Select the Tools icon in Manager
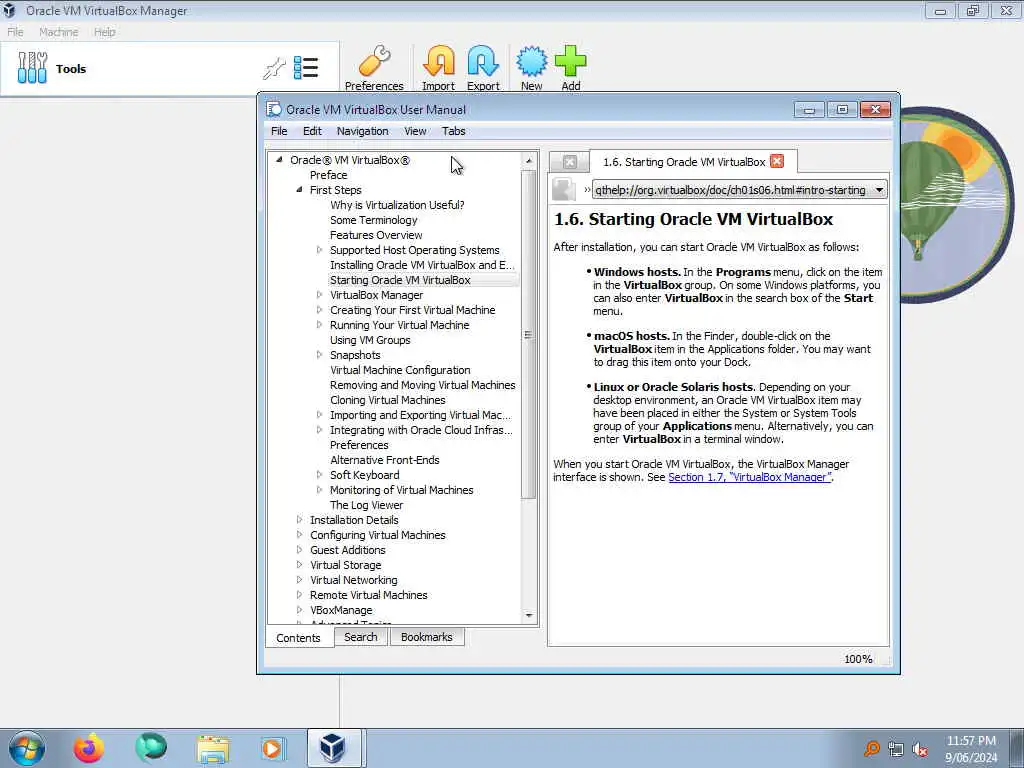The image size is (1024, 768). 32,68
